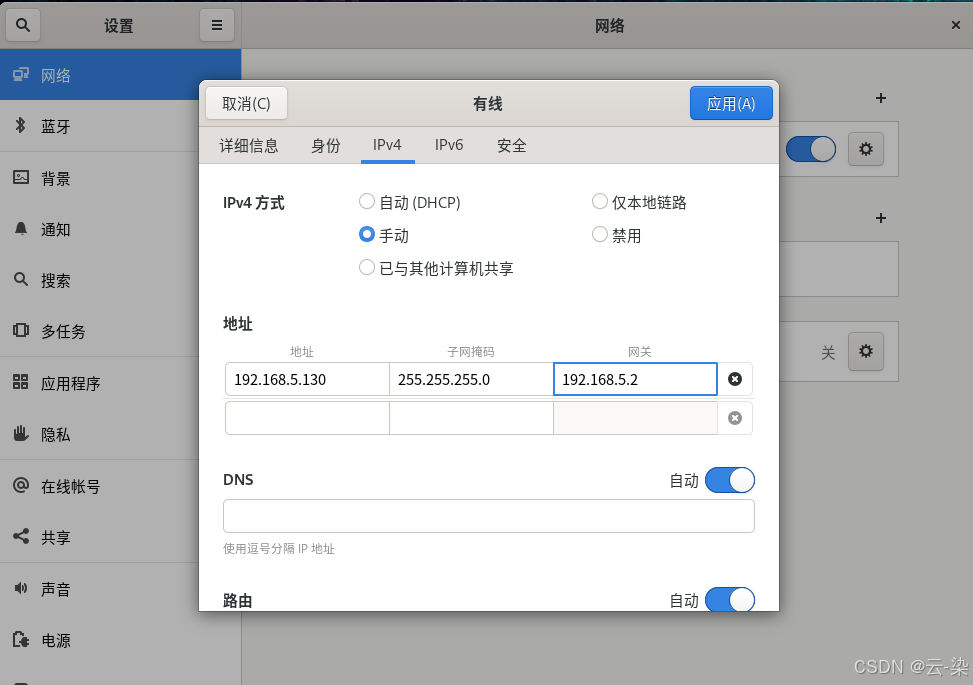Click the Network sidebar icon

(21, 75)
